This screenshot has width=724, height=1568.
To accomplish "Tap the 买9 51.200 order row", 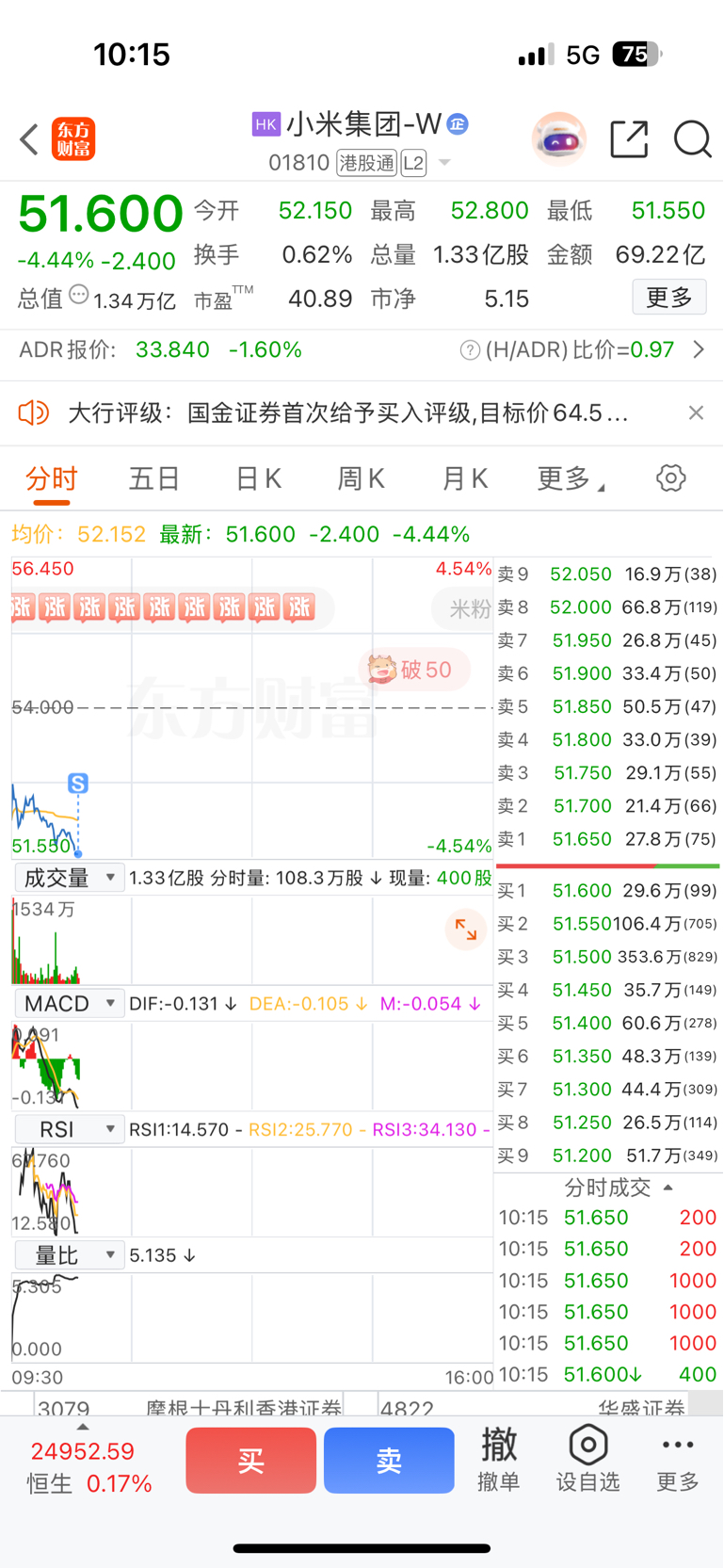I will 607,1156.
